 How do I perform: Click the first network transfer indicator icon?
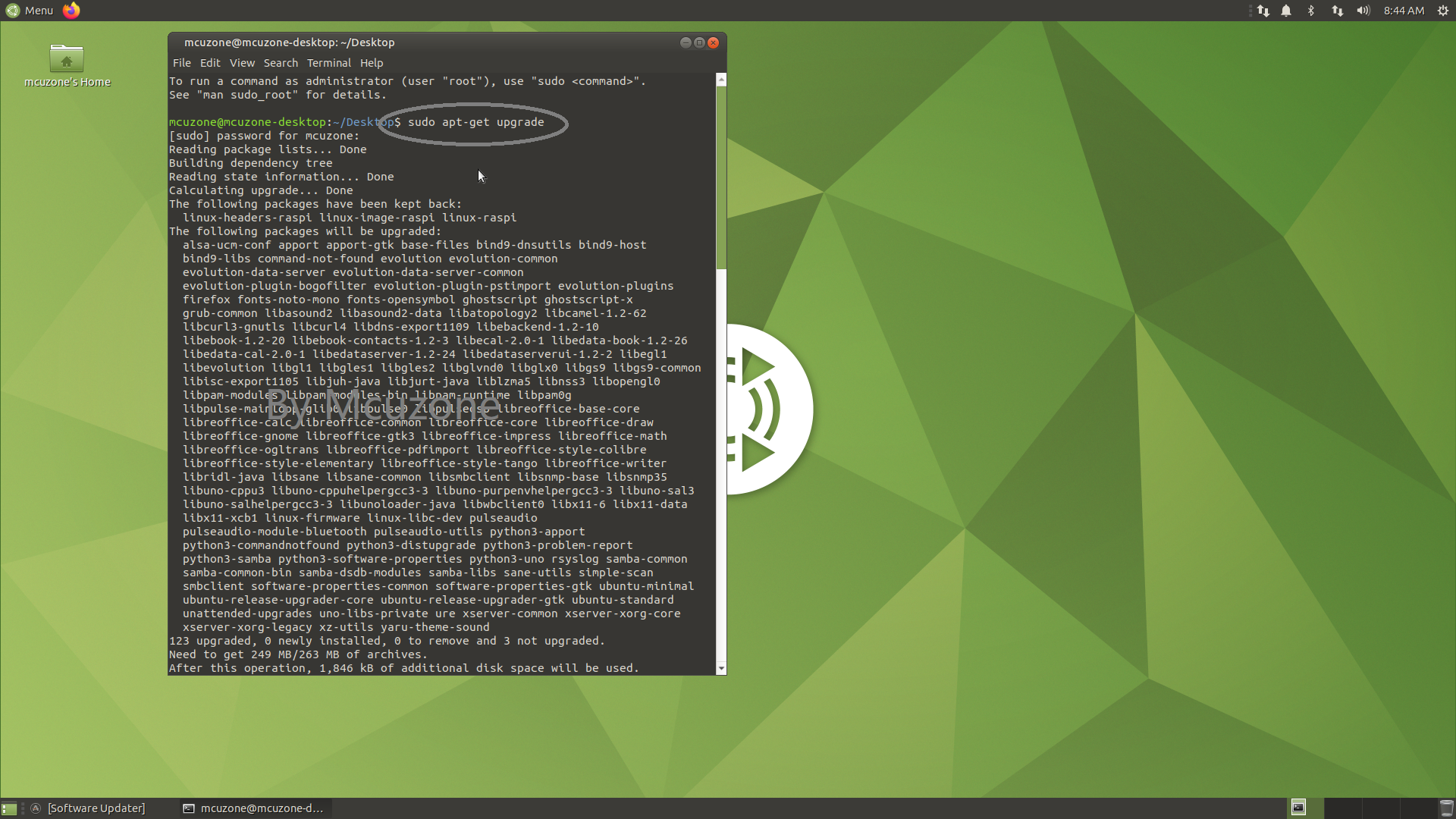[x=1263, y=11]
